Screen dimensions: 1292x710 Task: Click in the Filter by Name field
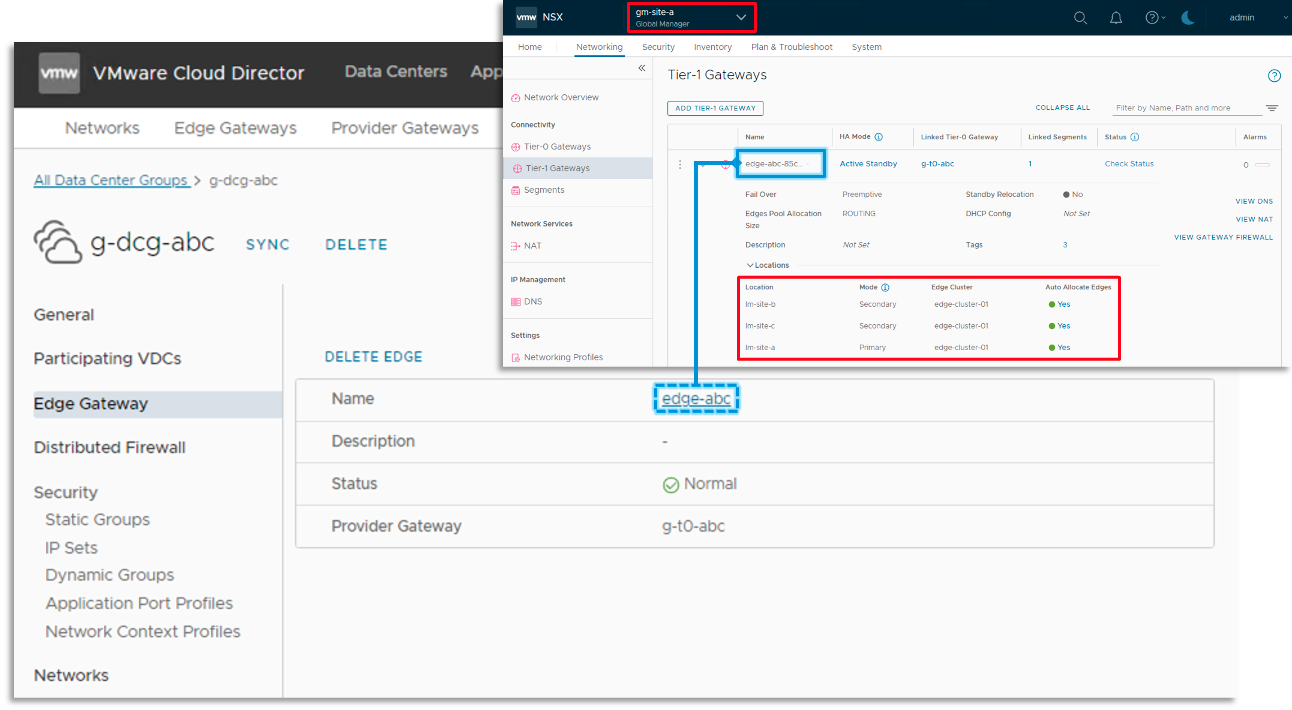[1185, 108]
